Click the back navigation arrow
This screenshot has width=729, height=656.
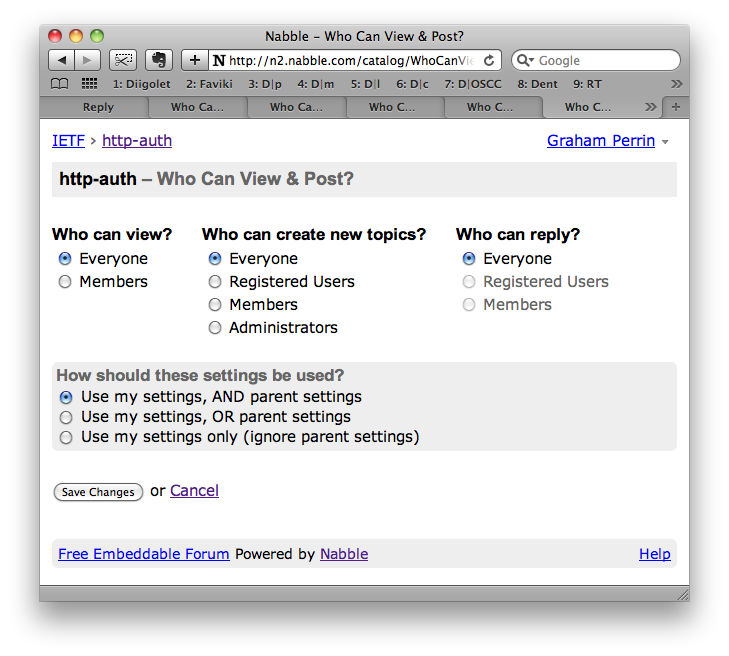(62, 60)
